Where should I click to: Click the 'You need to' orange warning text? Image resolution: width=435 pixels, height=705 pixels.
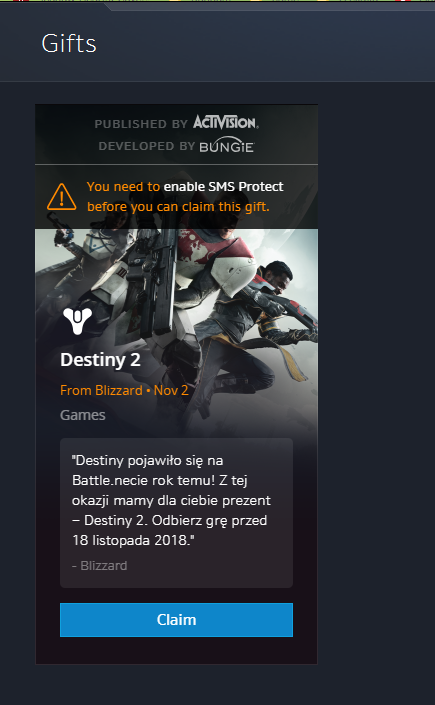pyautogui.click(x=123, y=187)
